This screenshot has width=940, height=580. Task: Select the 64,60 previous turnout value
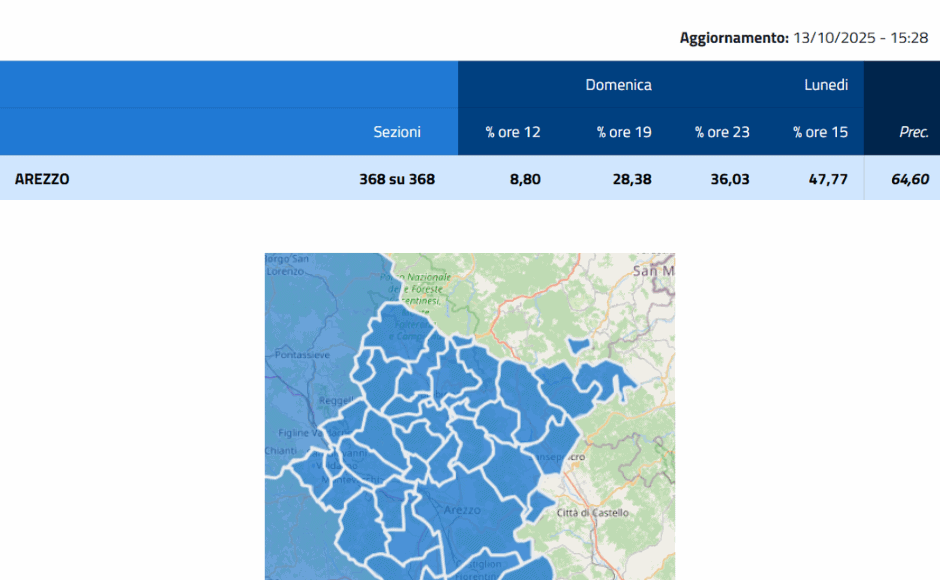pos(910,180)
